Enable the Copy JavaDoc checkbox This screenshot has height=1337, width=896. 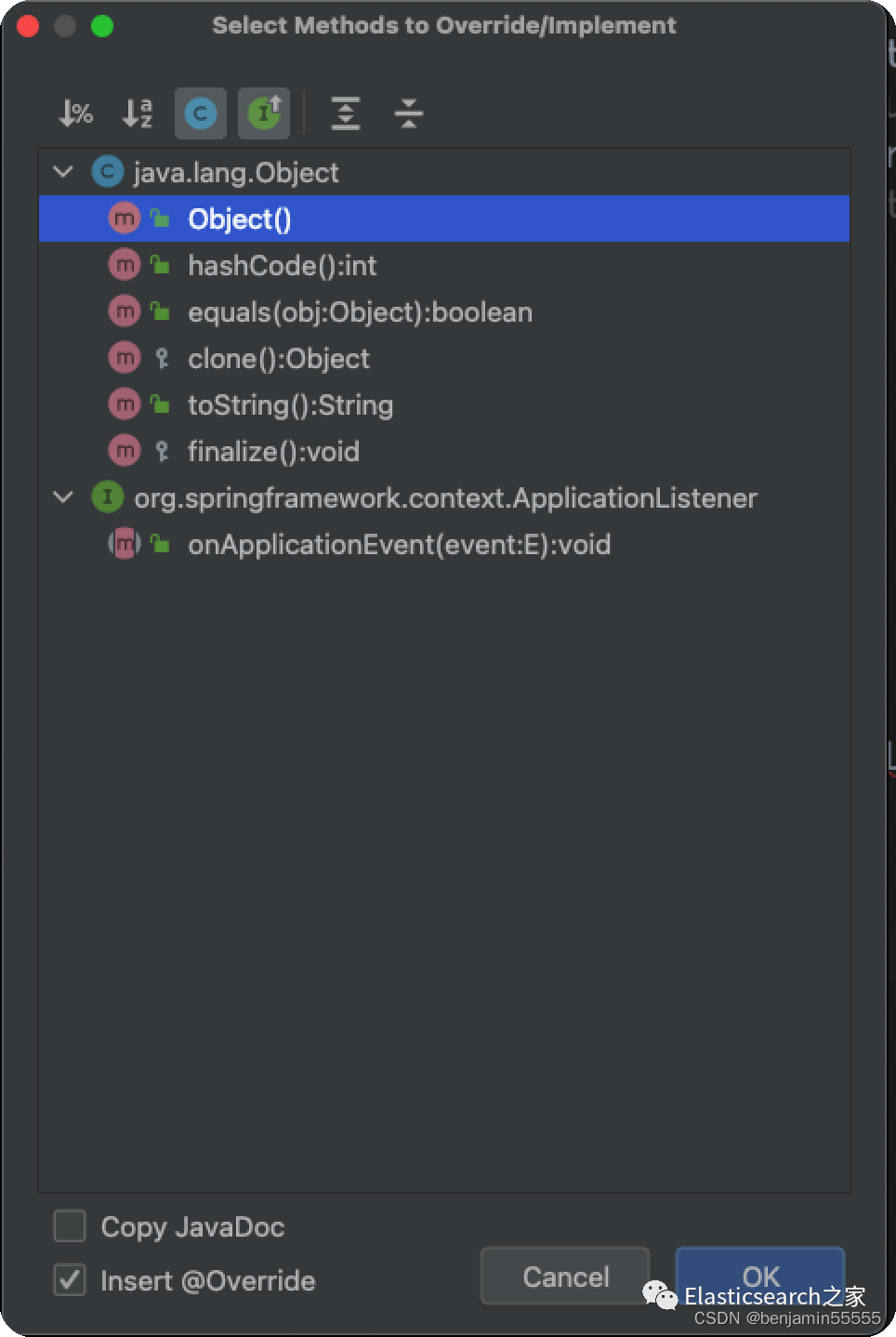70,1226
